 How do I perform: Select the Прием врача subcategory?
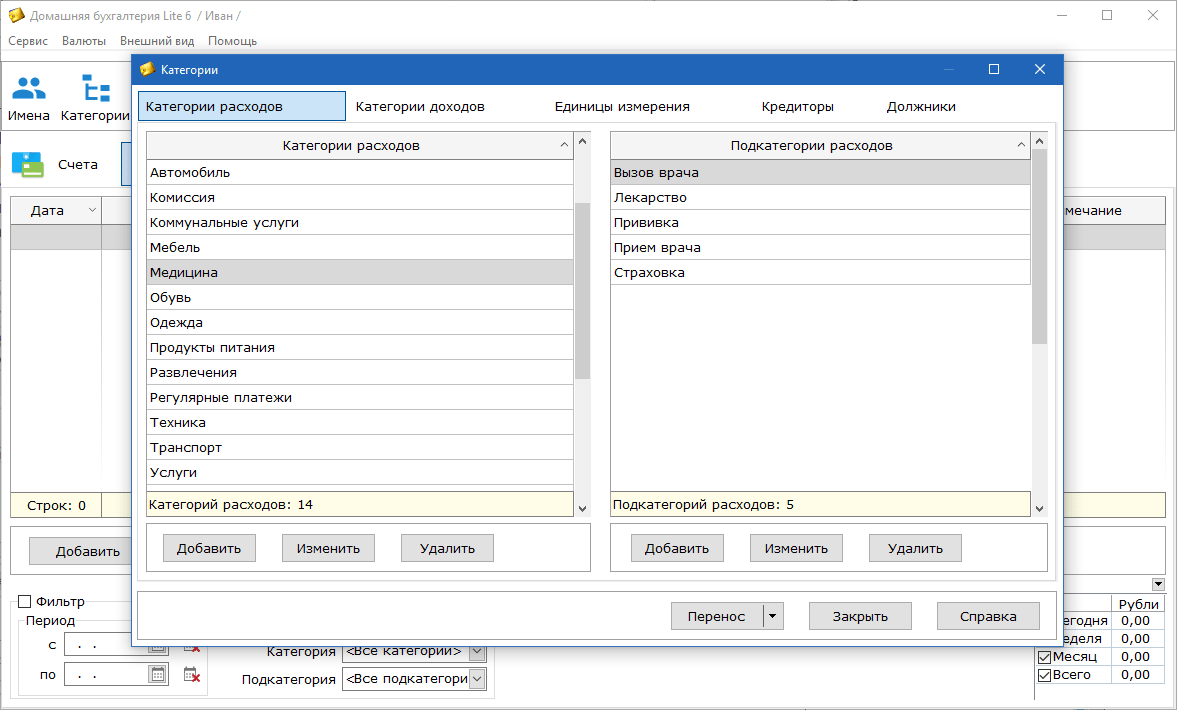pos(820,247)
